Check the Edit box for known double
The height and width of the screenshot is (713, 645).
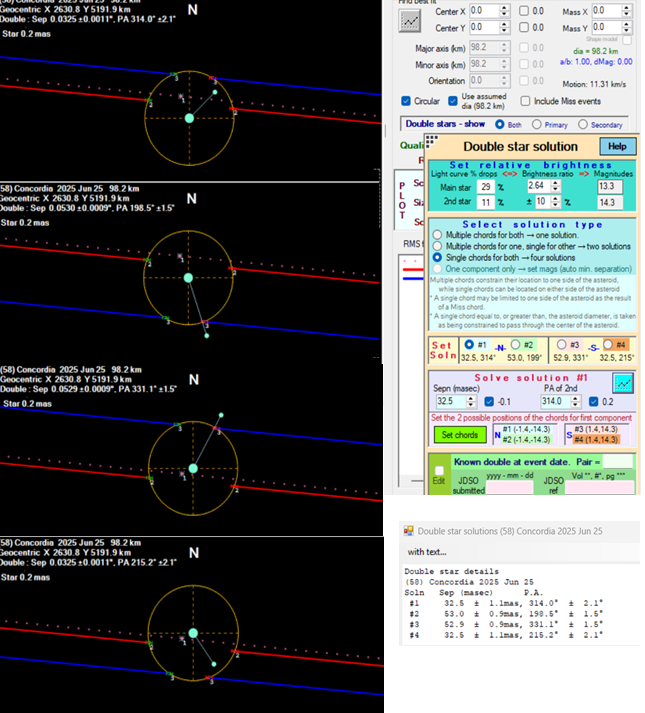[439, 470]
